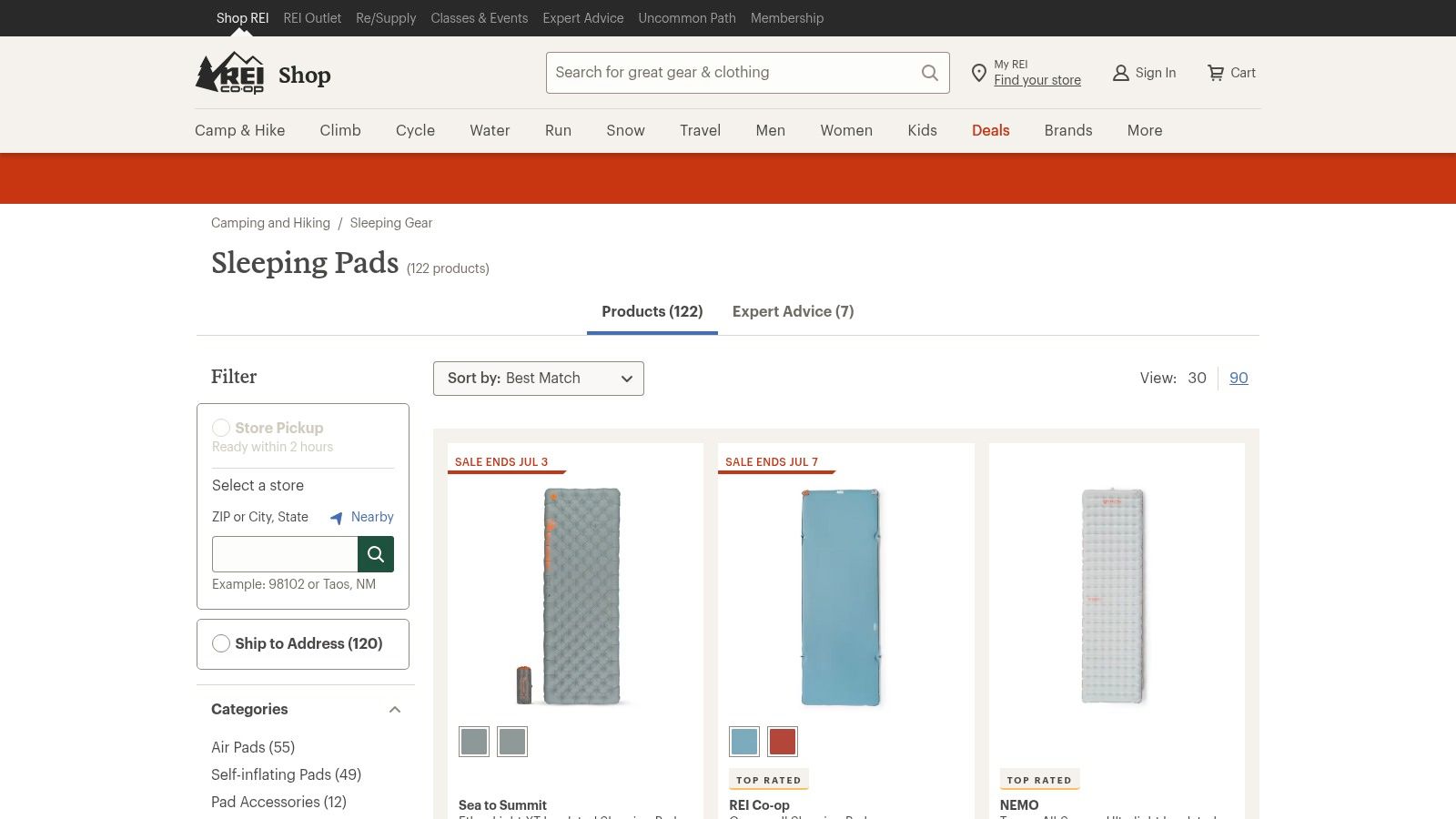Open the Snow menu
The image size is (1456, 819).
point(626,130)
